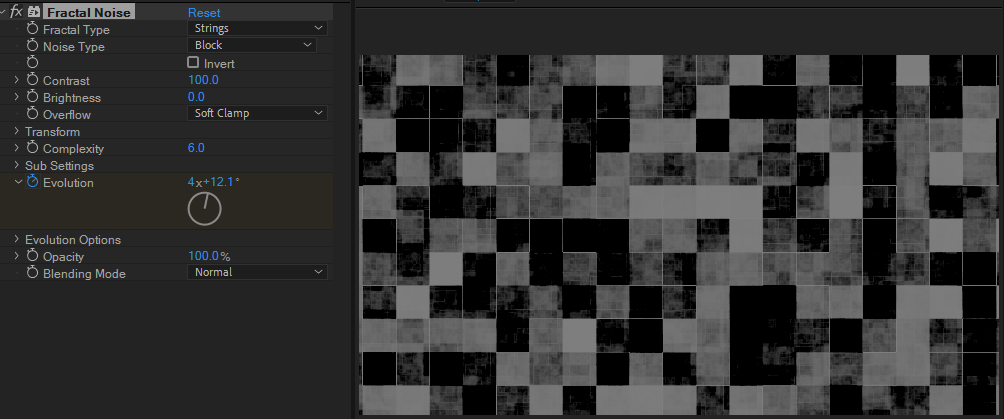The image size is (1004, 419).
Task: Open the Fractal Type dropdown showing Strings
Action: click(257, 28)
